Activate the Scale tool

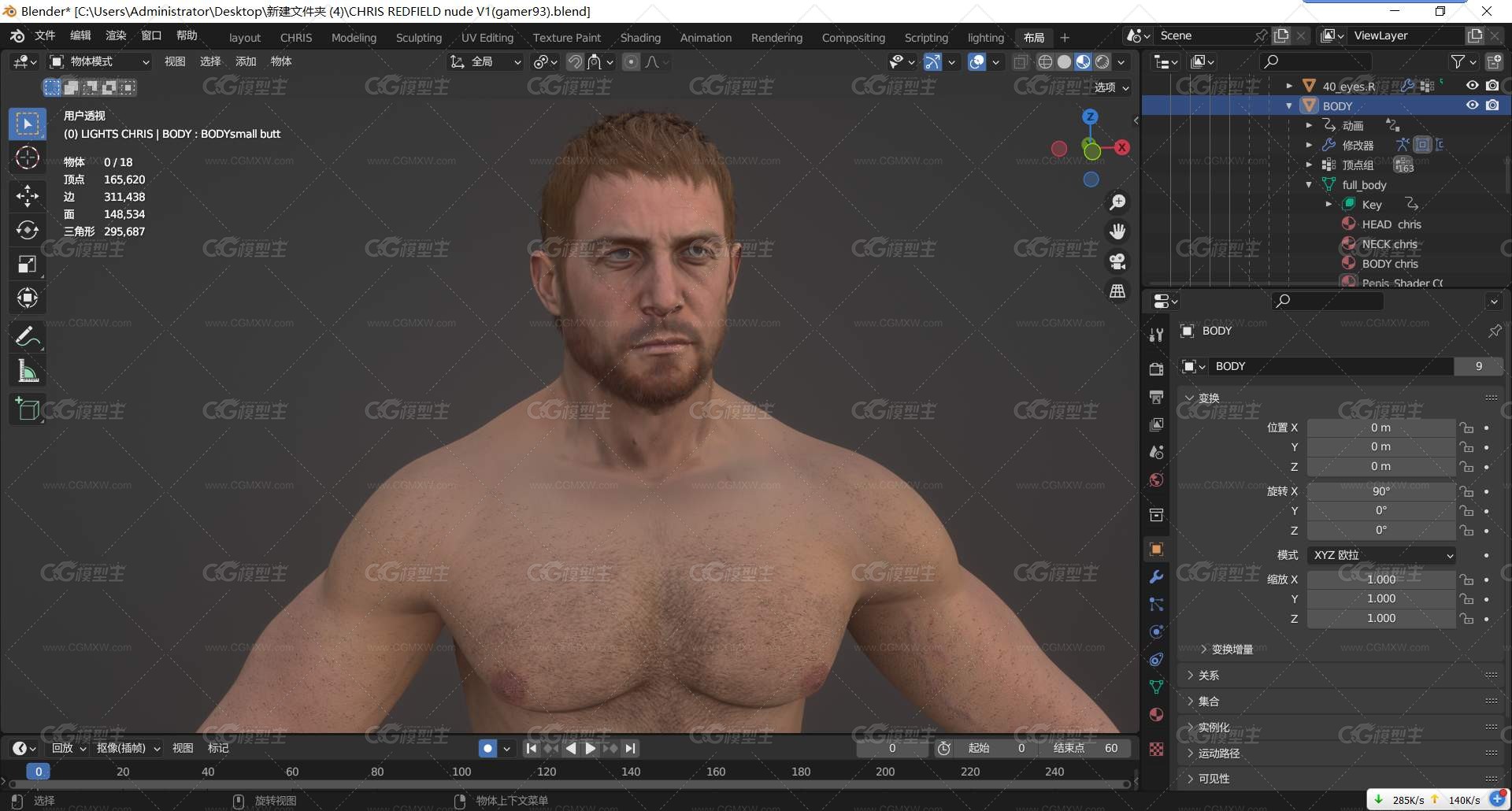(x=28, y=264)
